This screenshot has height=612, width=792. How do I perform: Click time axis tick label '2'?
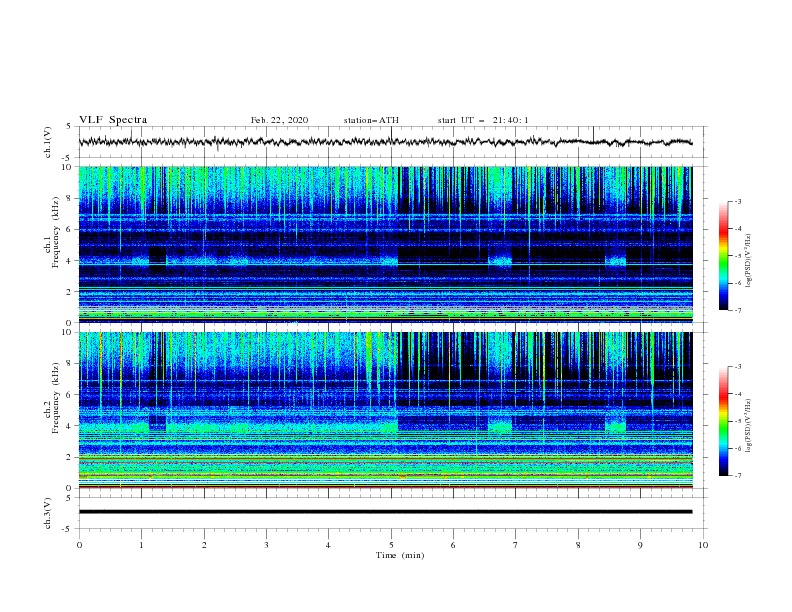[x=204, y=545]
